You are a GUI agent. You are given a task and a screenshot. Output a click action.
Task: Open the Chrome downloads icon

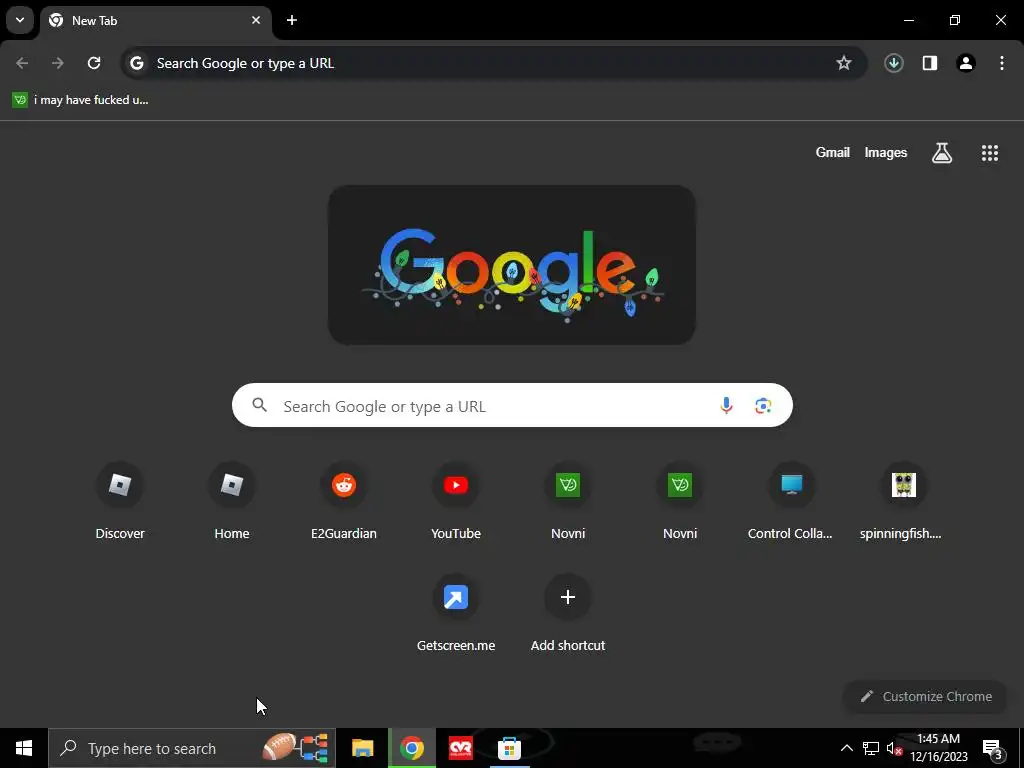[893, 63]
